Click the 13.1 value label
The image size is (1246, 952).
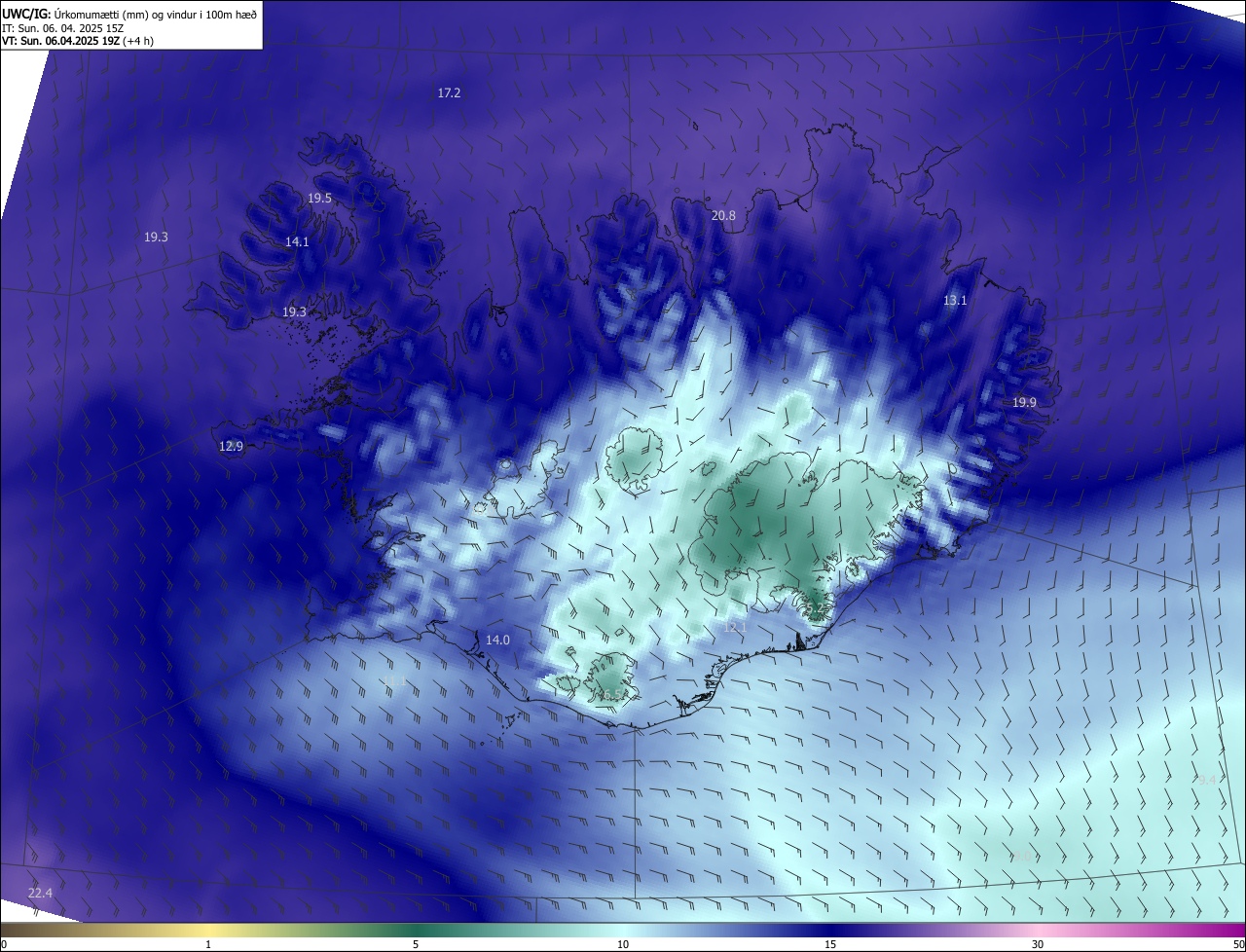955,300
